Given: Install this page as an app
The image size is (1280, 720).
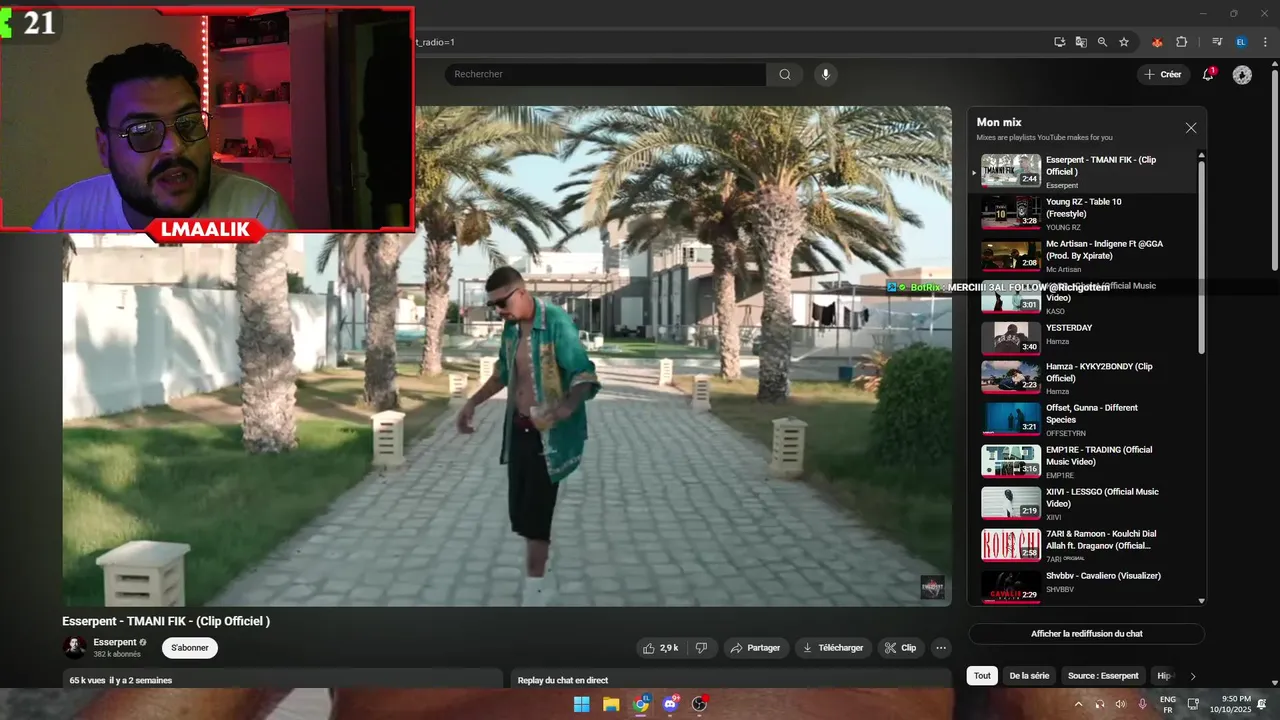Looking at the screenshot, I should pos(1060,42).
